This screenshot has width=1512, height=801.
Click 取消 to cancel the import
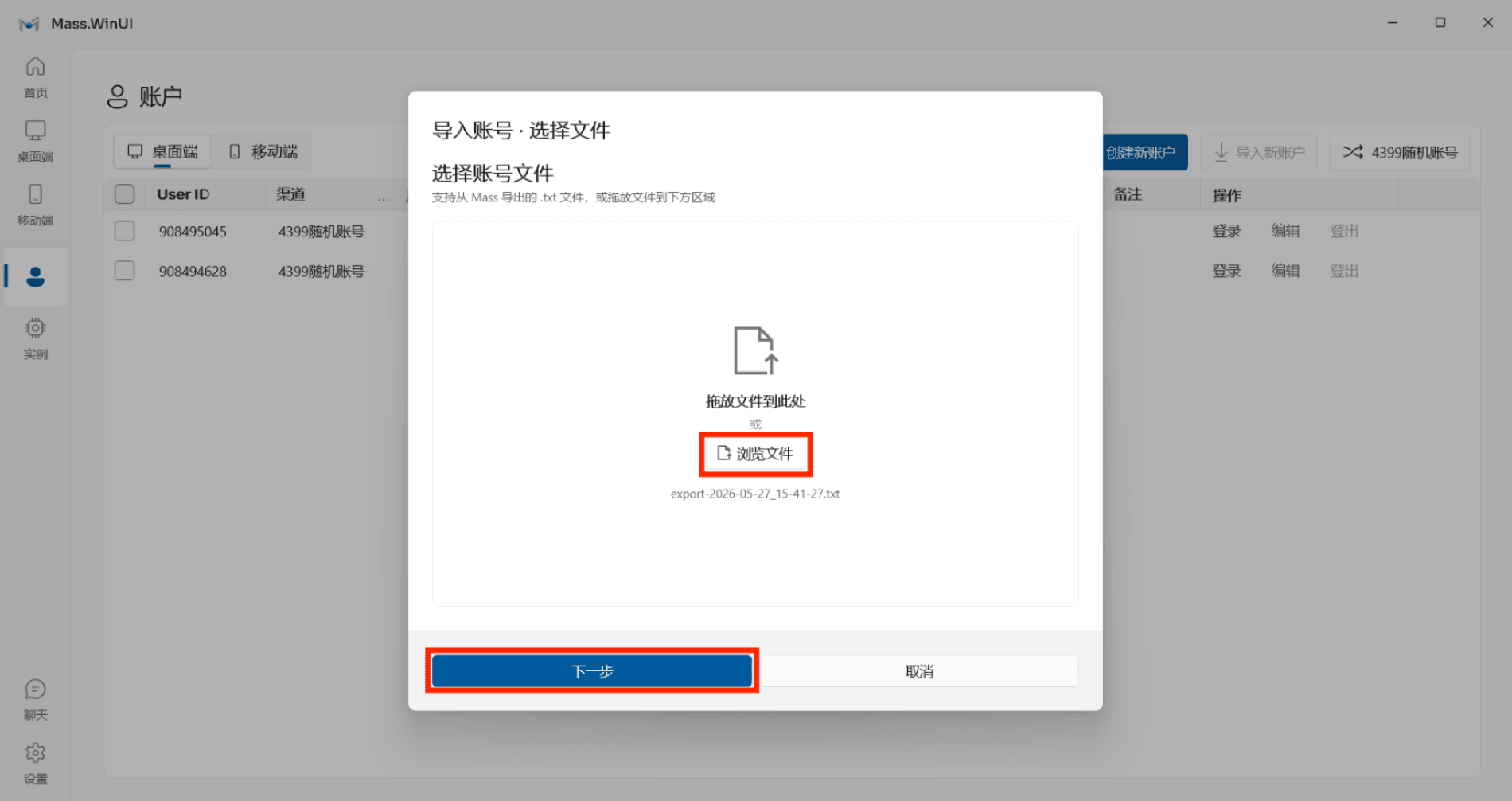[919, 671]
